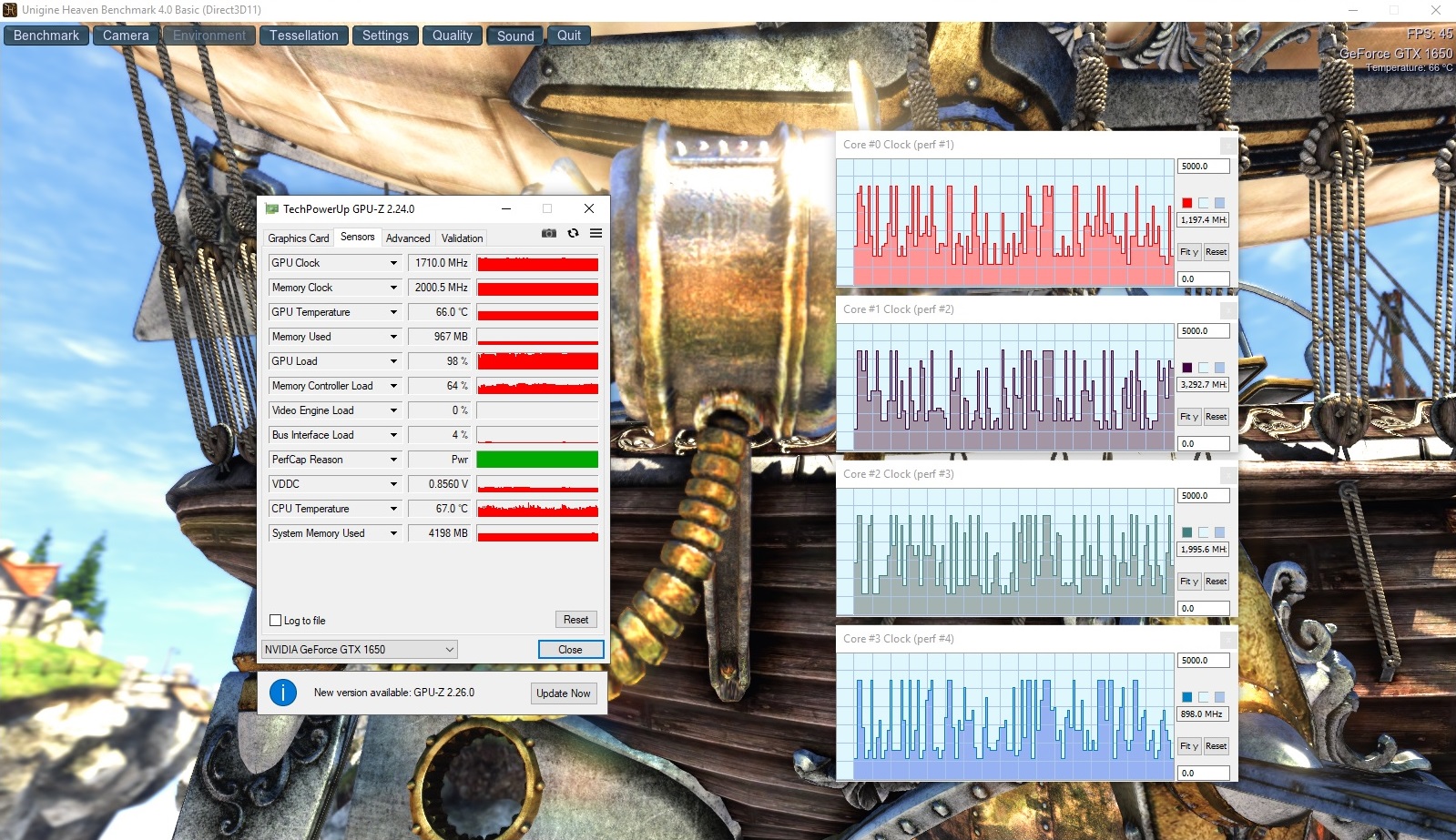This screenshot has height=840, width=1456.
Task: Open the Bus Interface Load dropdown
Action: 393,435
